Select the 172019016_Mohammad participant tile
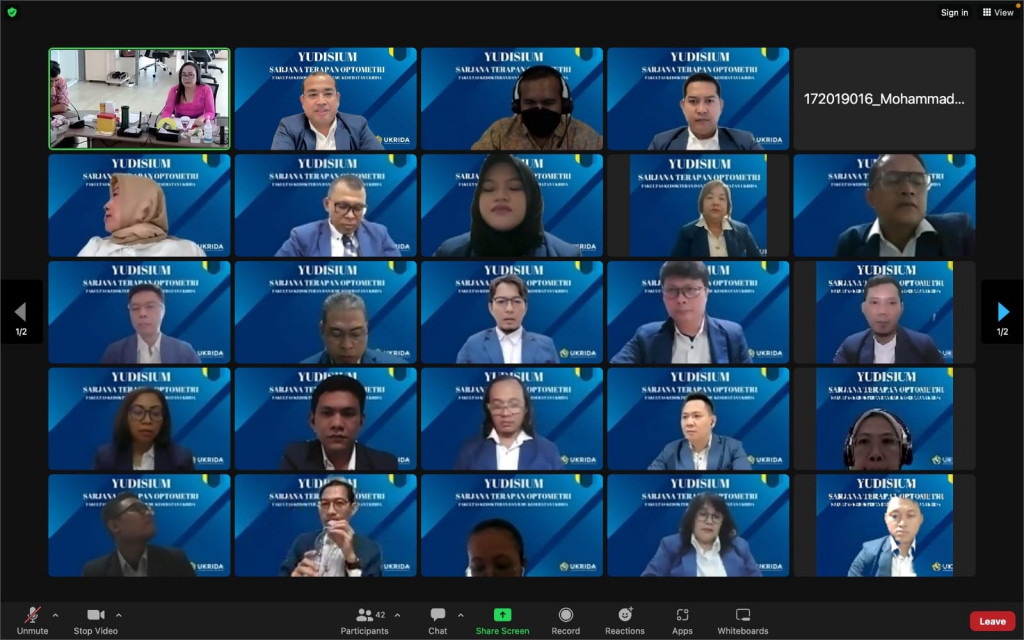This screenshot has height=640, width=1024. pyautogui.click(x=884, y=99)
